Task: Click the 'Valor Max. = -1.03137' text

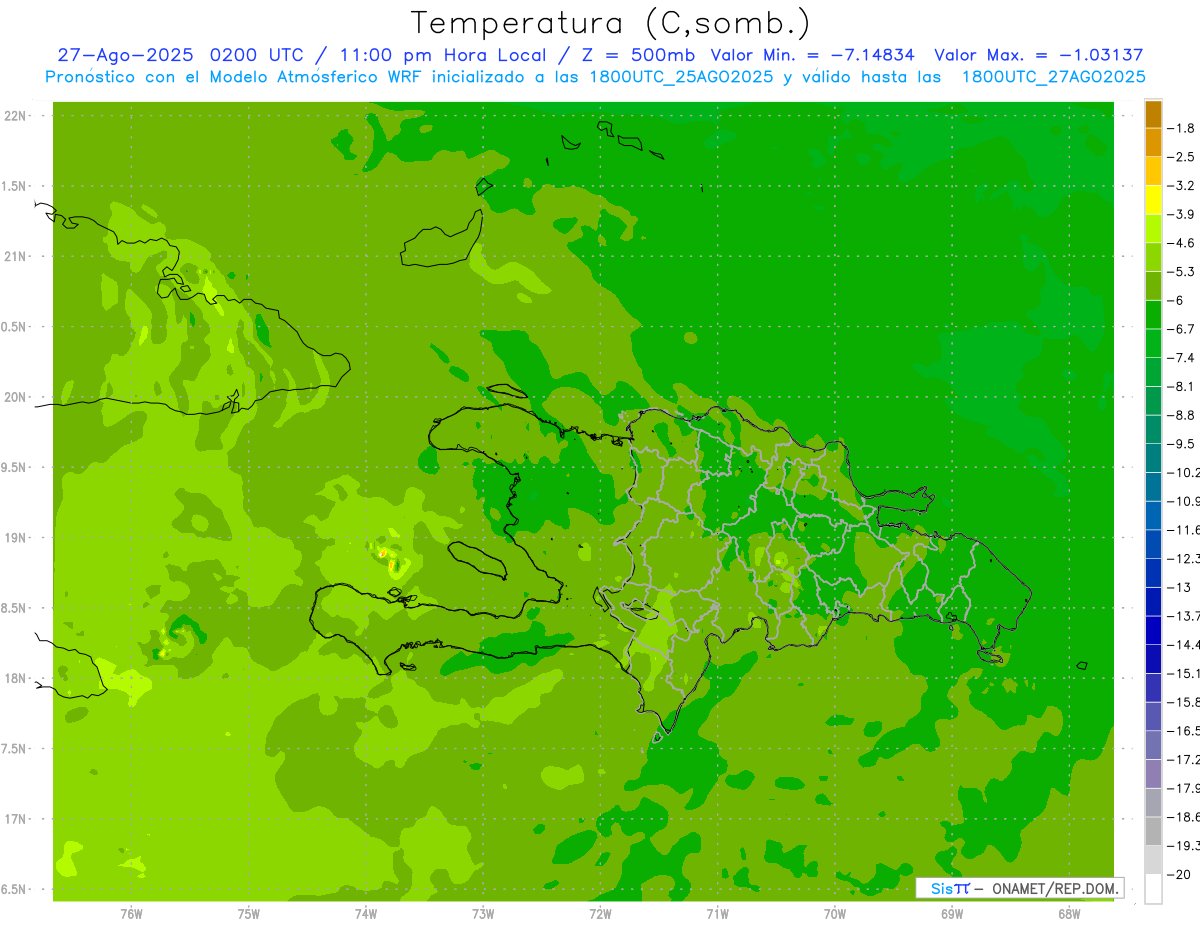Action: pos(1038,55)
